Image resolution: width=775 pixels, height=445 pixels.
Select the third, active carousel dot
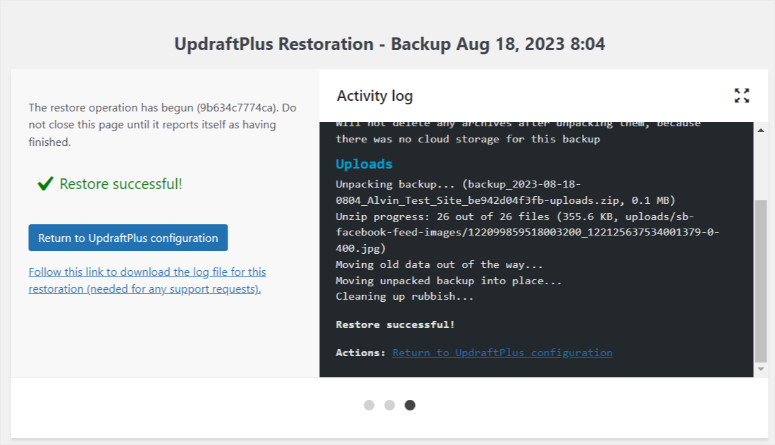[x=410, y=405]
